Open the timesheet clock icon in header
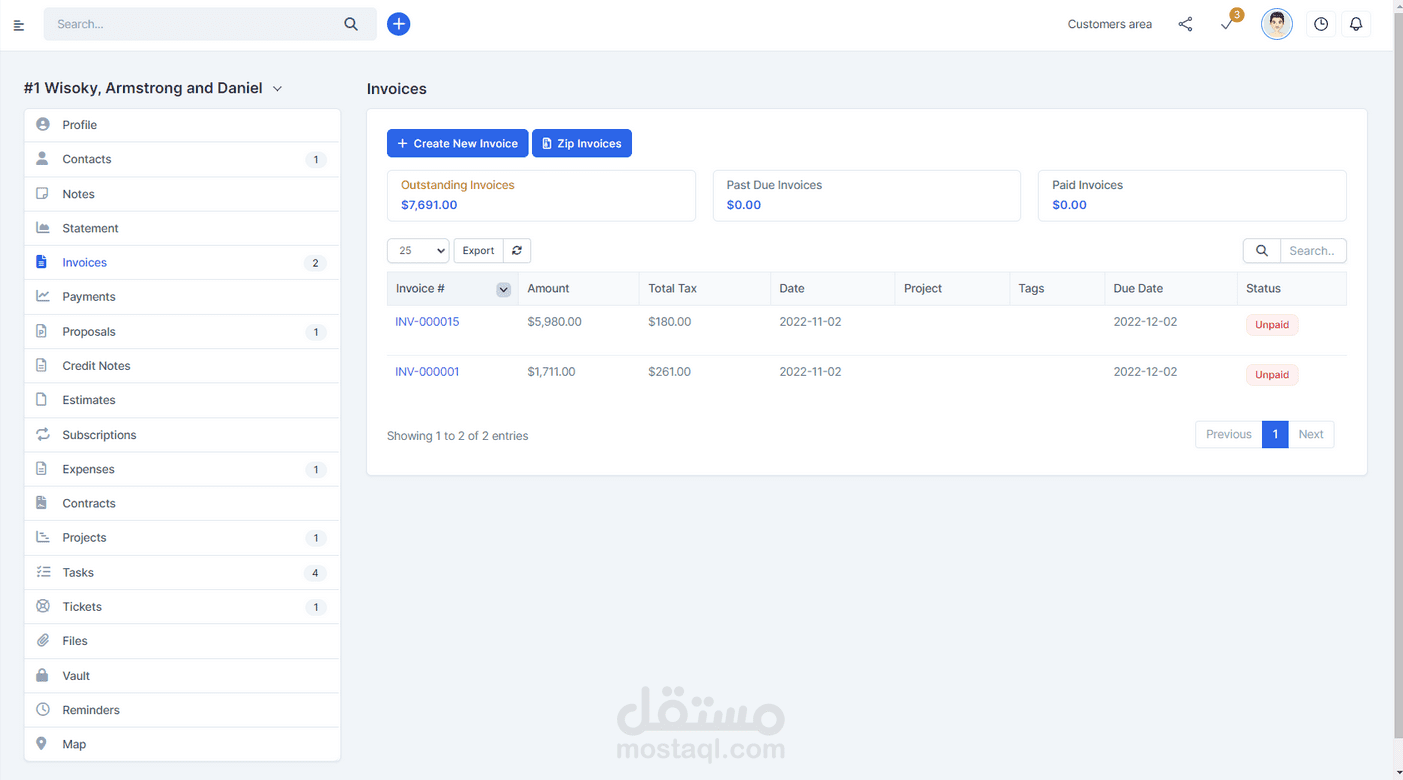The height and width of the screenshot is (780, 1403). [x=1321, y=24]
